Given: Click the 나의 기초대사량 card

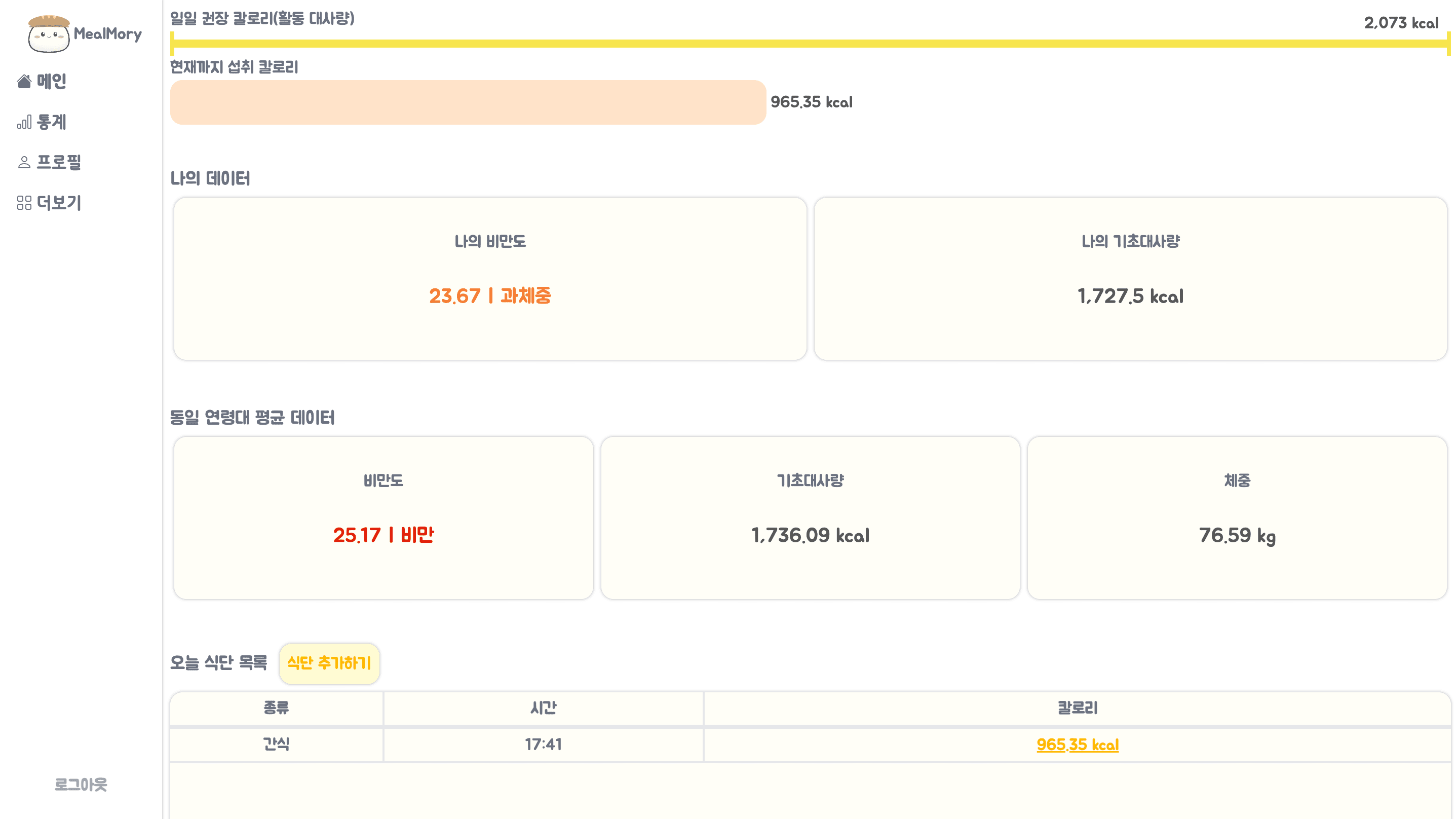Looking at the screenshot, I should (x=1130, y=278).
